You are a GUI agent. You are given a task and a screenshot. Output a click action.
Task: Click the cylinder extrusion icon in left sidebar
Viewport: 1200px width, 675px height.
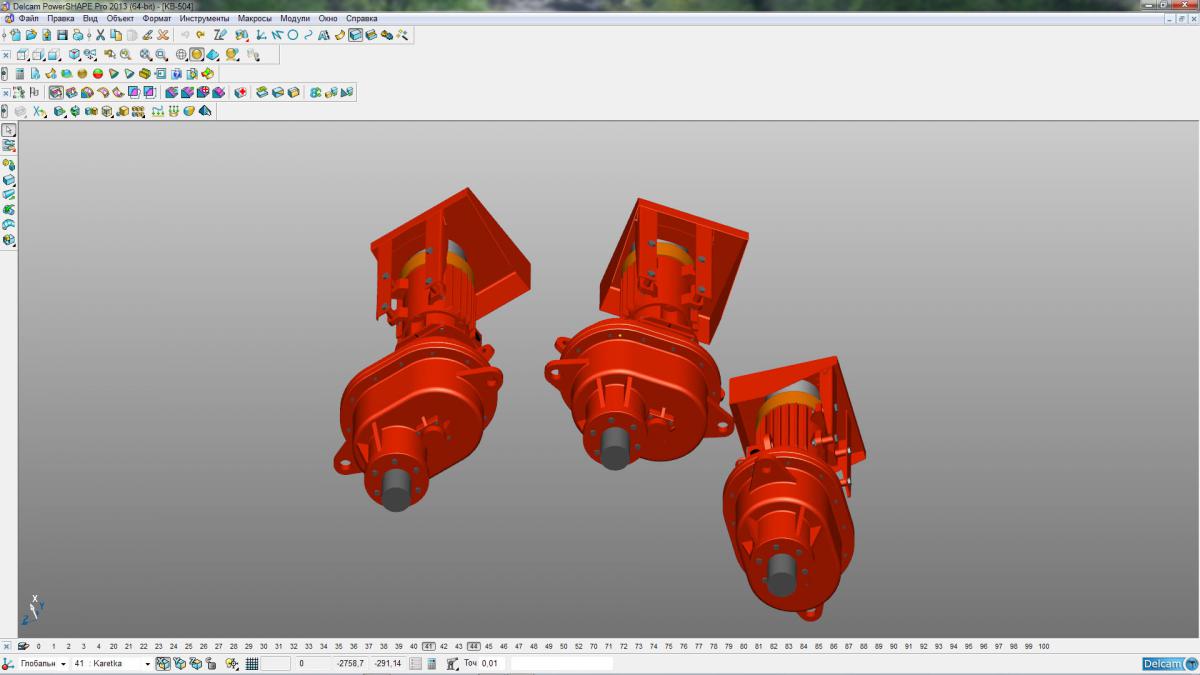pos(9,194)
